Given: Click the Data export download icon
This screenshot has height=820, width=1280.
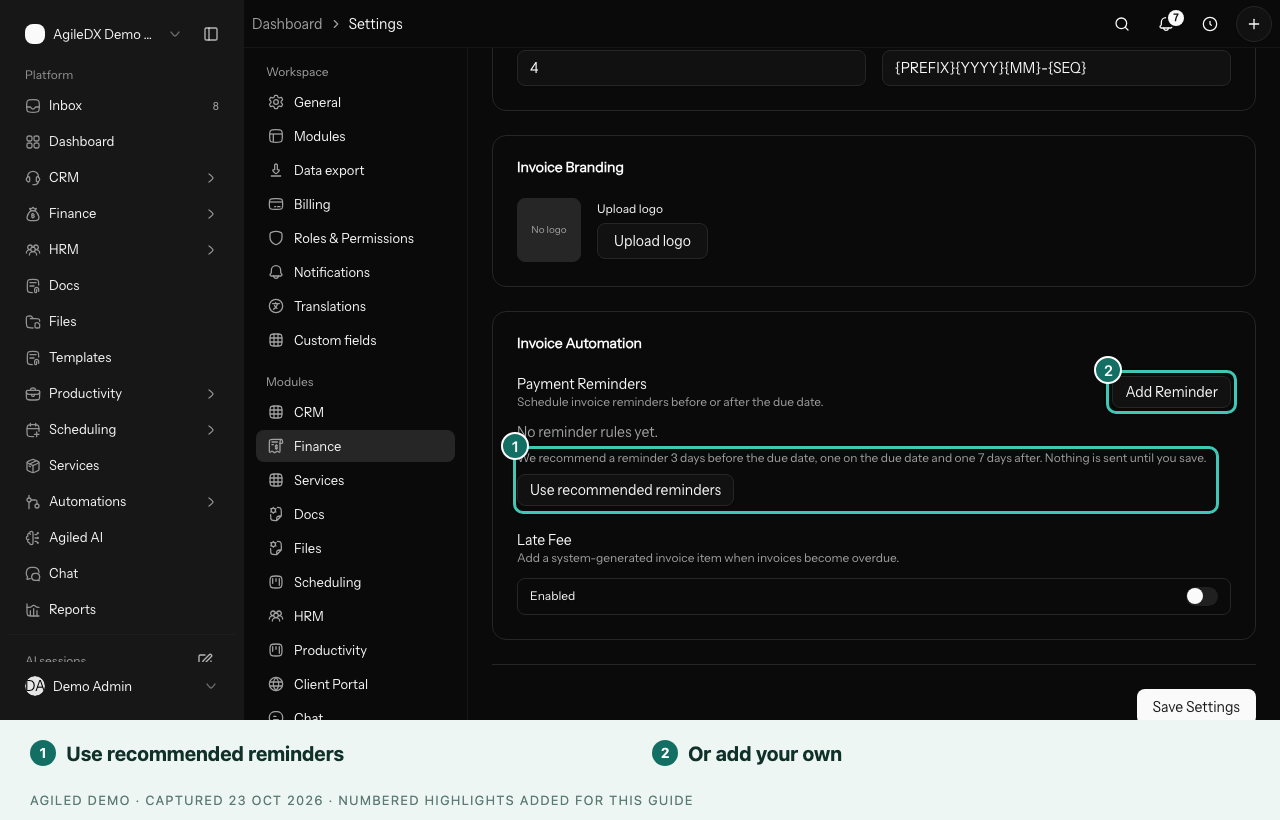Looking at the screenshot, I should 276,170.
